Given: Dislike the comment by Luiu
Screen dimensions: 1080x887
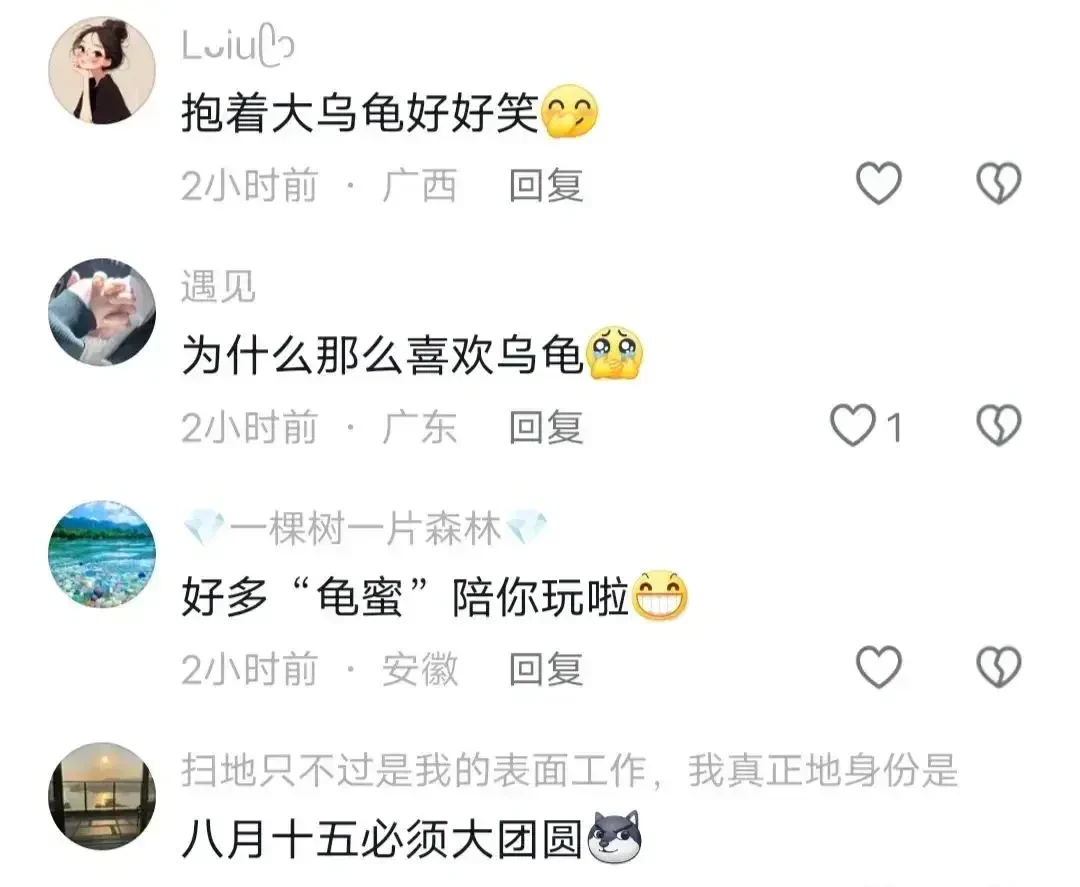Looking at the screenshot, I should tap(999, 183).
